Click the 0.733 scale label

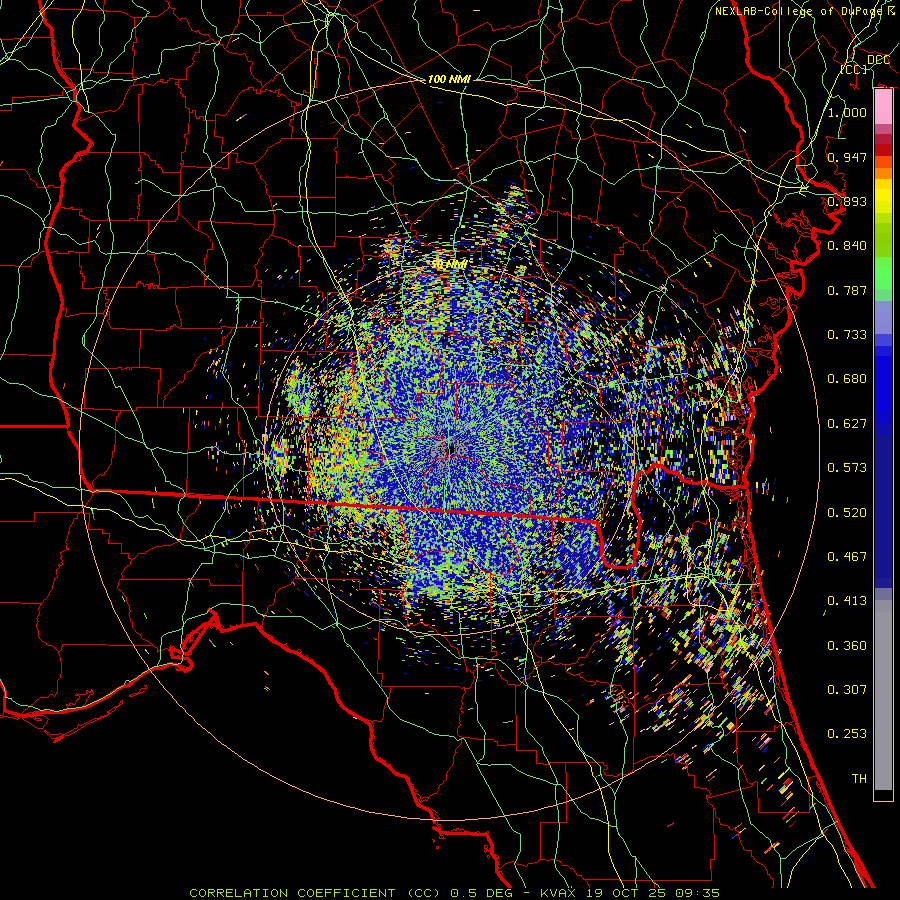click(847, 335)
